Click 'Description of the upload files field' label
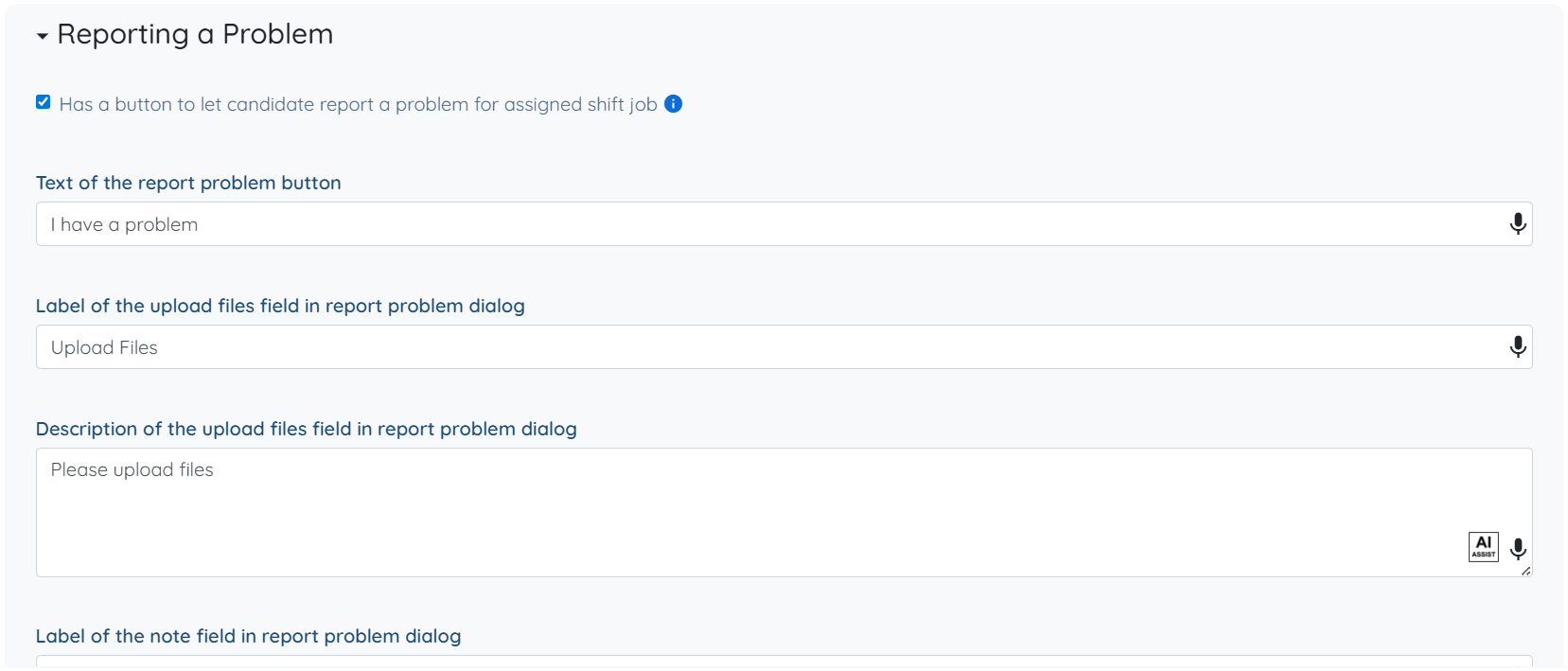 click(x=306, y=429)
